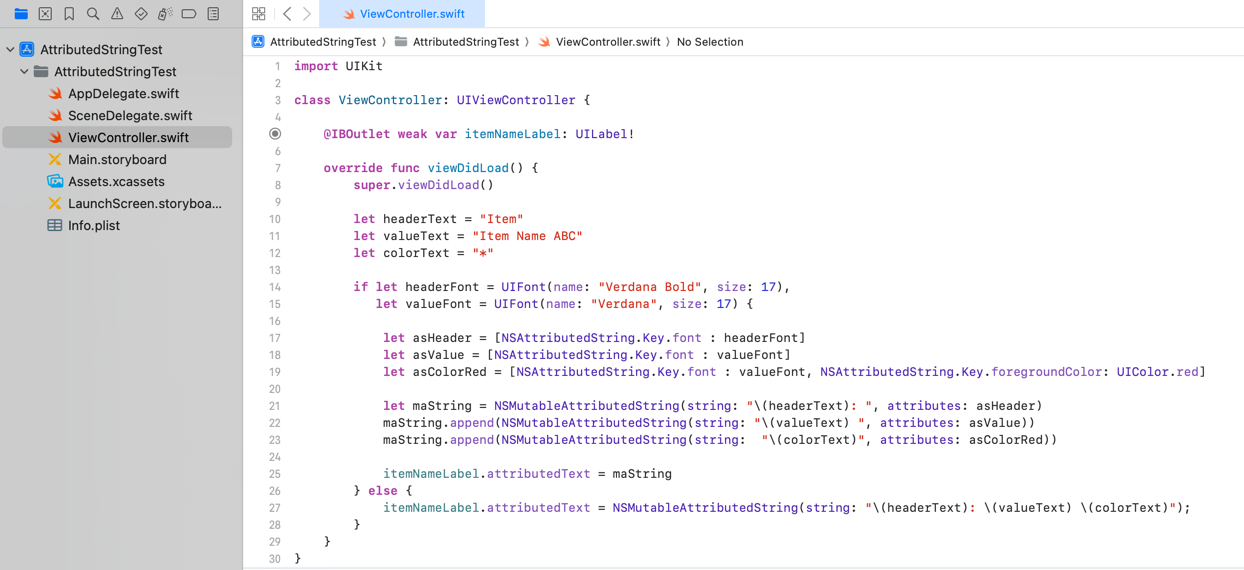
Task: Switch to the Test navigator diamond
Action: tap(141, 14)
